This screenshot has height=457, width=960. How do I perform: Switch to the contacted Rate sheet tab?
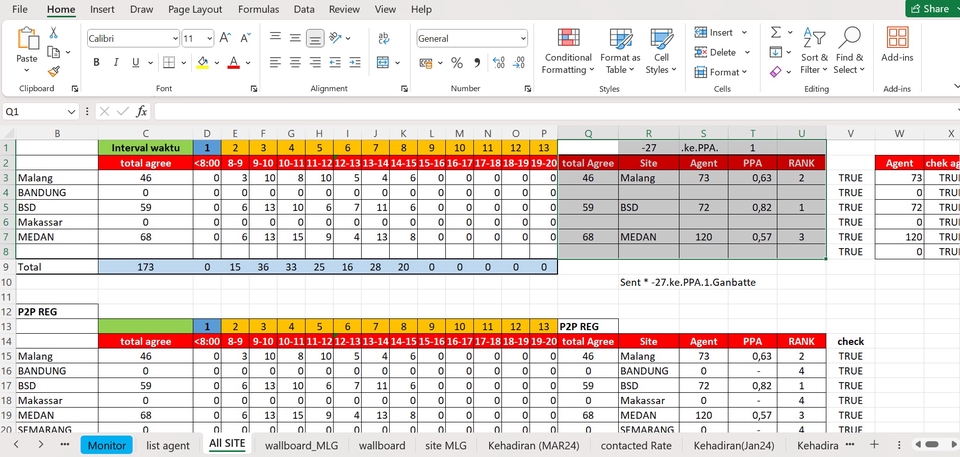tap(636, 445)
